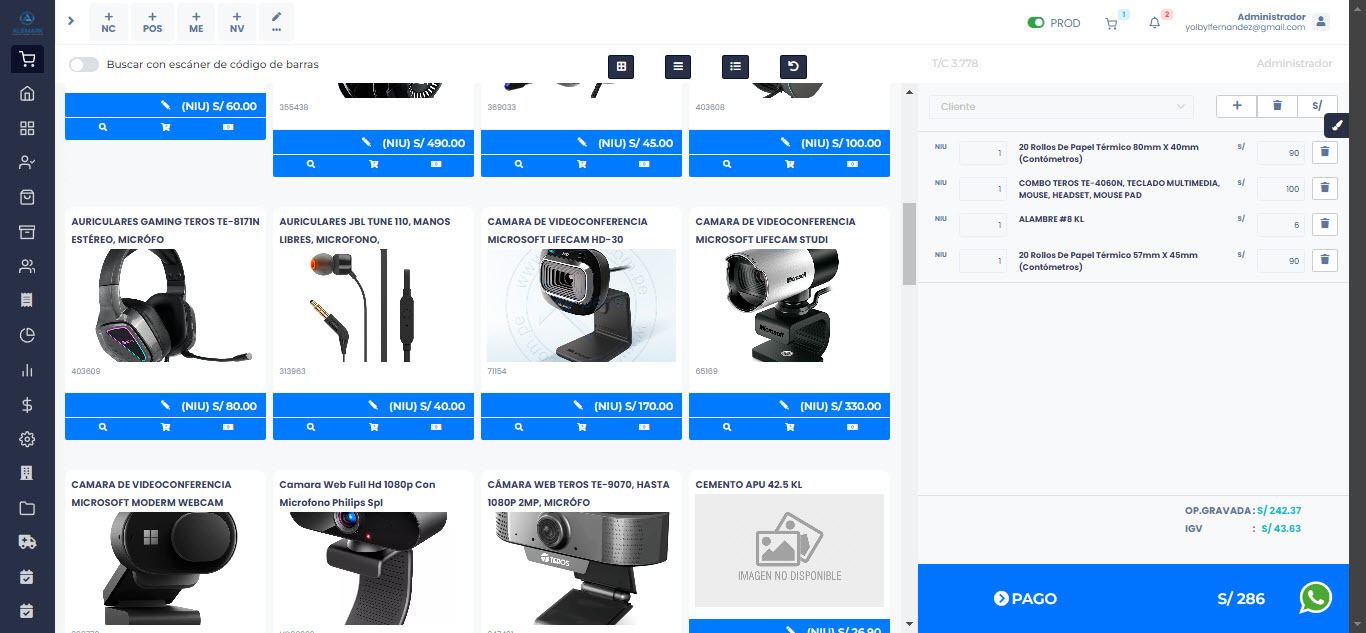The width and height of the screenshot is (1366, 633).
Task: Open the WhatsApp chat icon
Action: [x=1315, y=598]
